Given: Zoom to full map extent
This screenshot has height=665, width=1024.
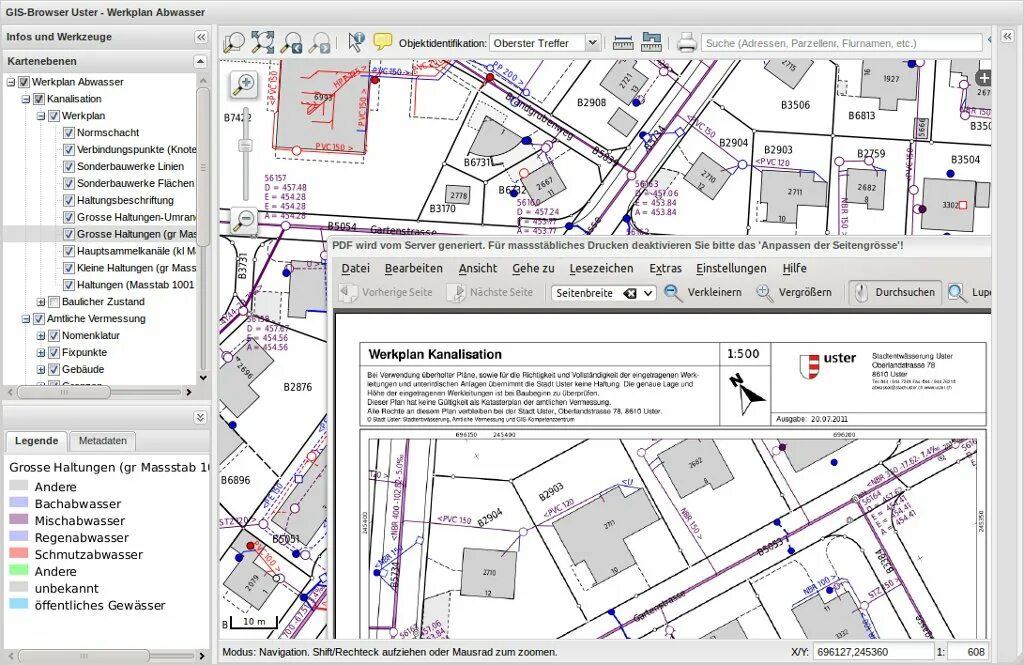Looking at the screenshot, I should 262,42.
